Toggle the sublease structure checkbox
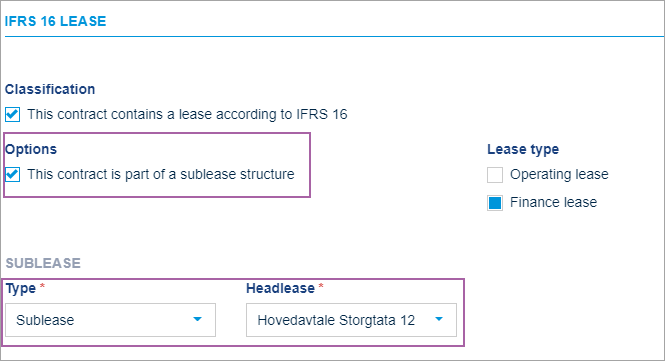The height and width of the screenshot is (361, 665). (12, 174)
